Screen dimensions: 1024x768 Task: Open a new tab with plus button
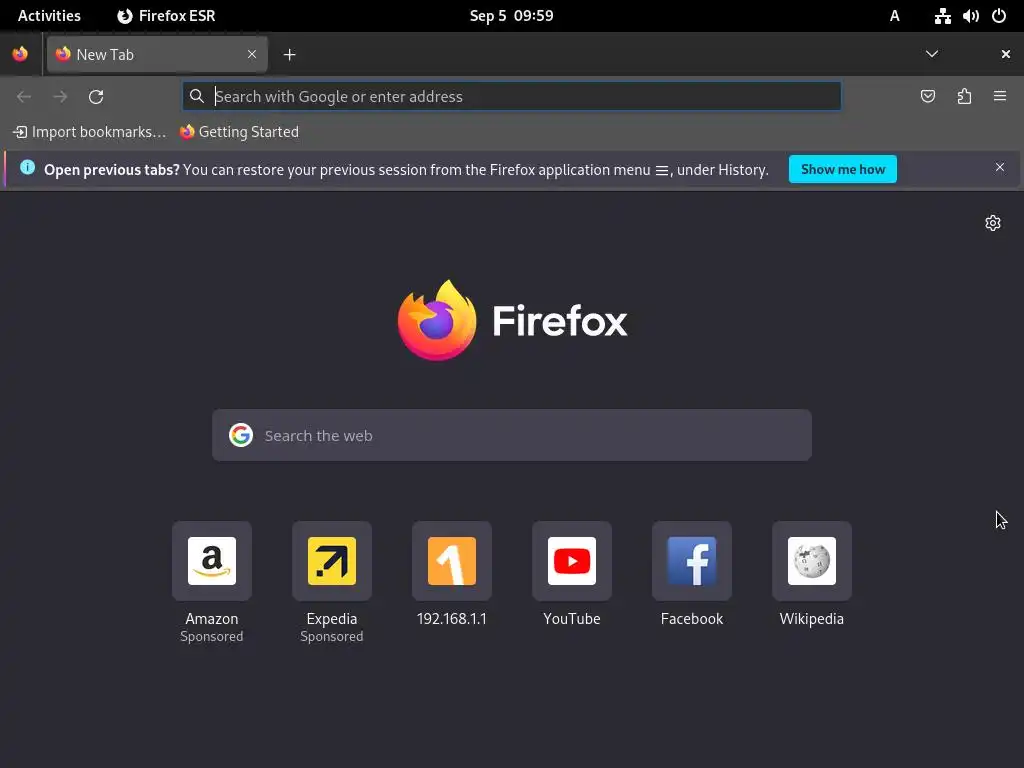coord(289,55)
